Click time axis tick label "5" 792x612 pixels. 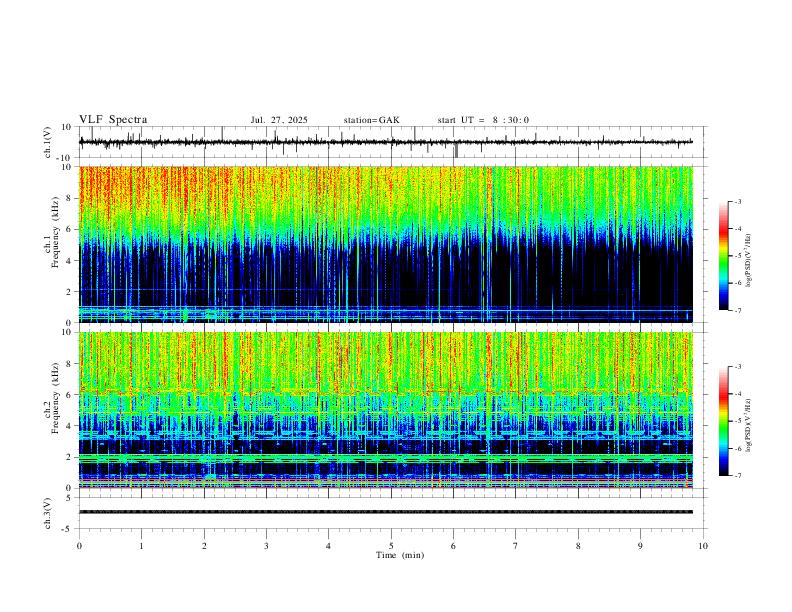(391, 546)
